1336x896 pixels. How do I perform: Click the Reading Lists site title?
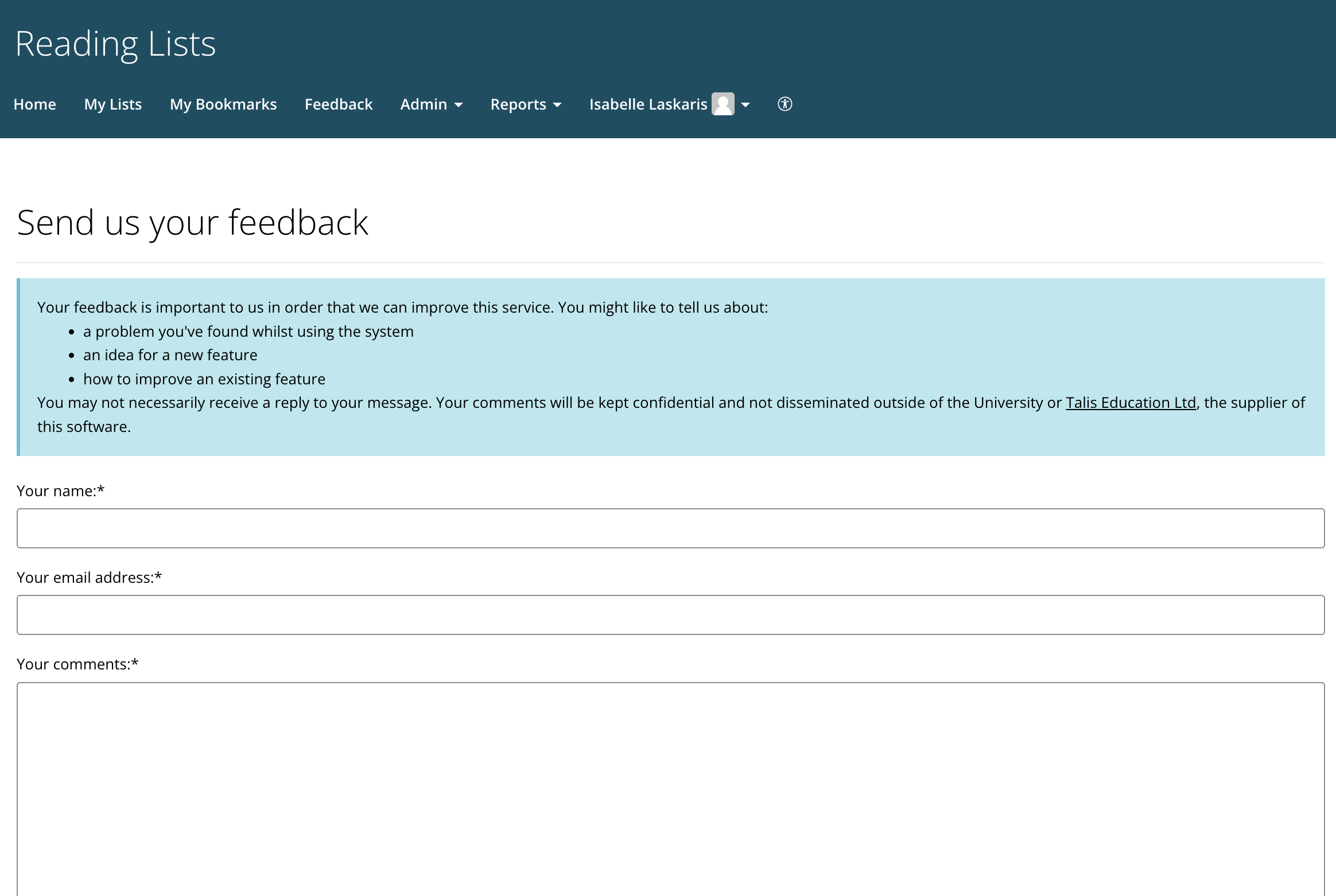[x=115, y=44]
